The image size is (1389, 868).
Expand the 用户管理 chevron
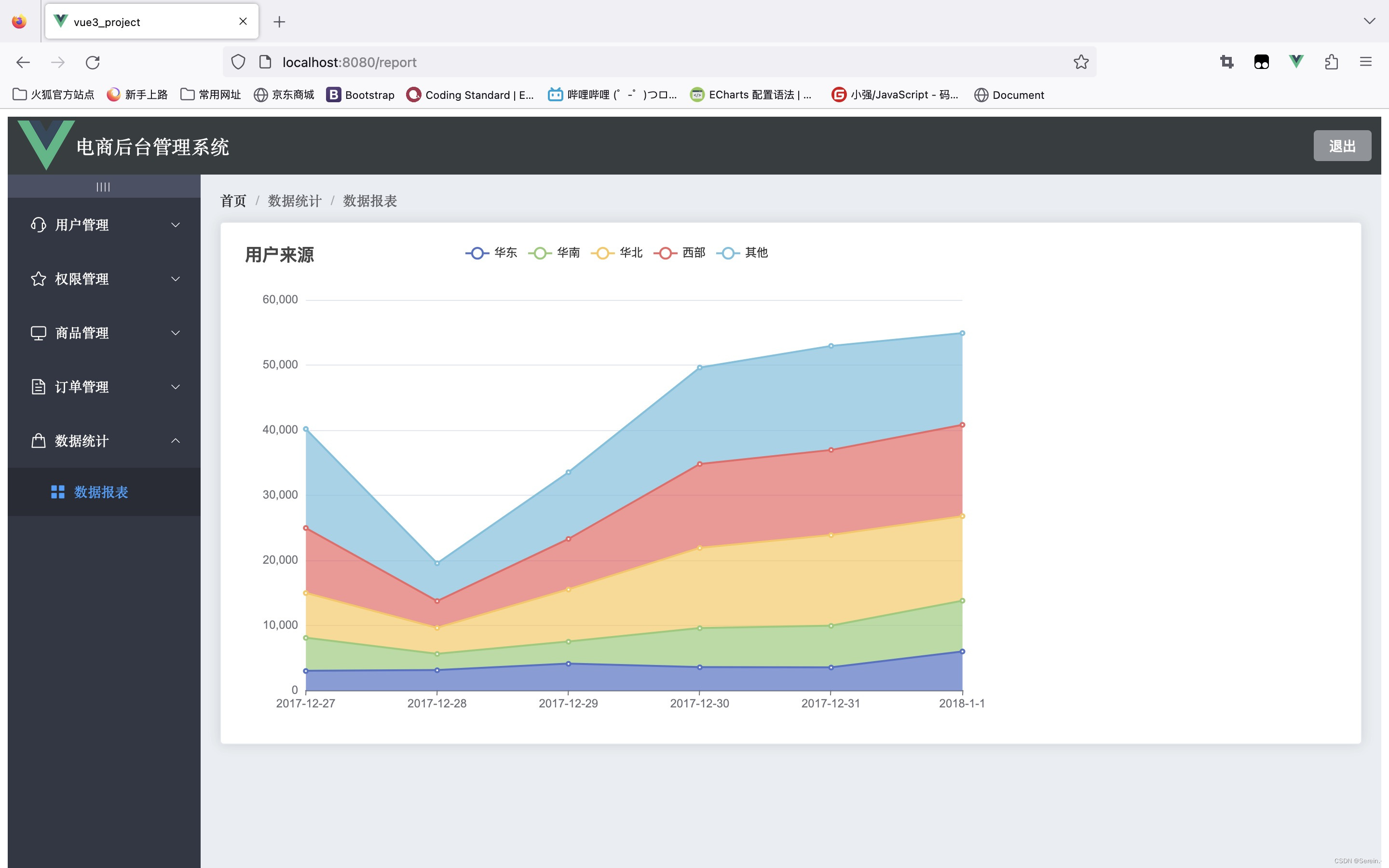point(176,225)
